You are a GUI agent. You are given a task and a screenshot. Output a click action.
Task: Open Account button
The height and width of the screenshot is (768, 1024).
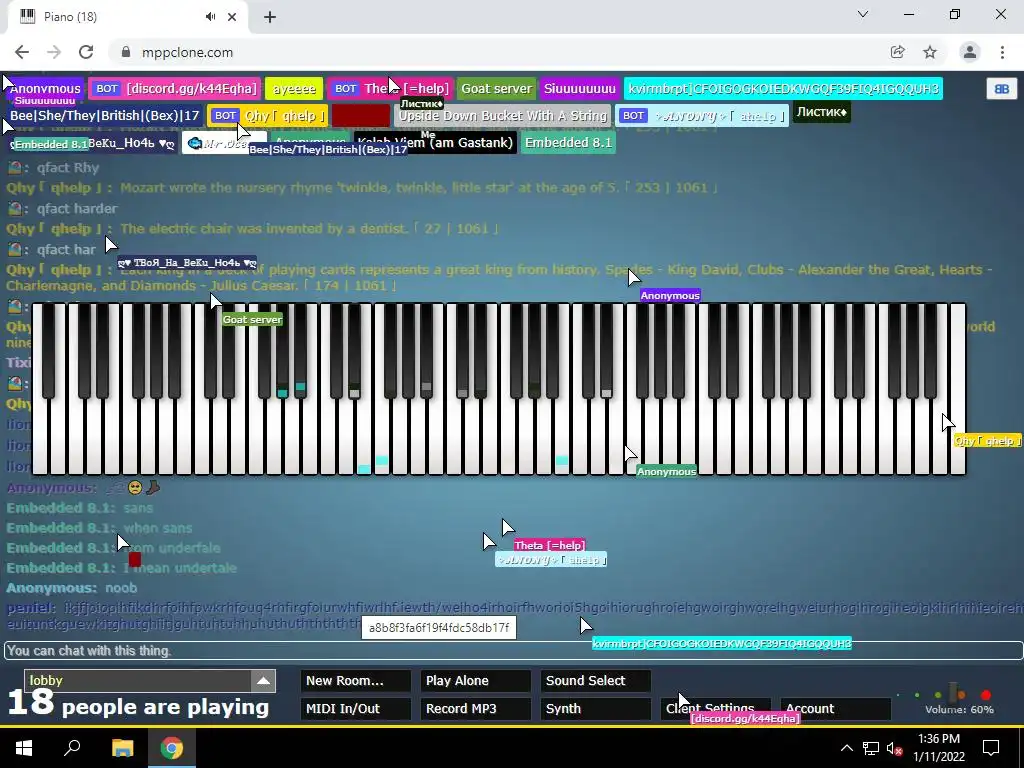(x=835, y=709)
